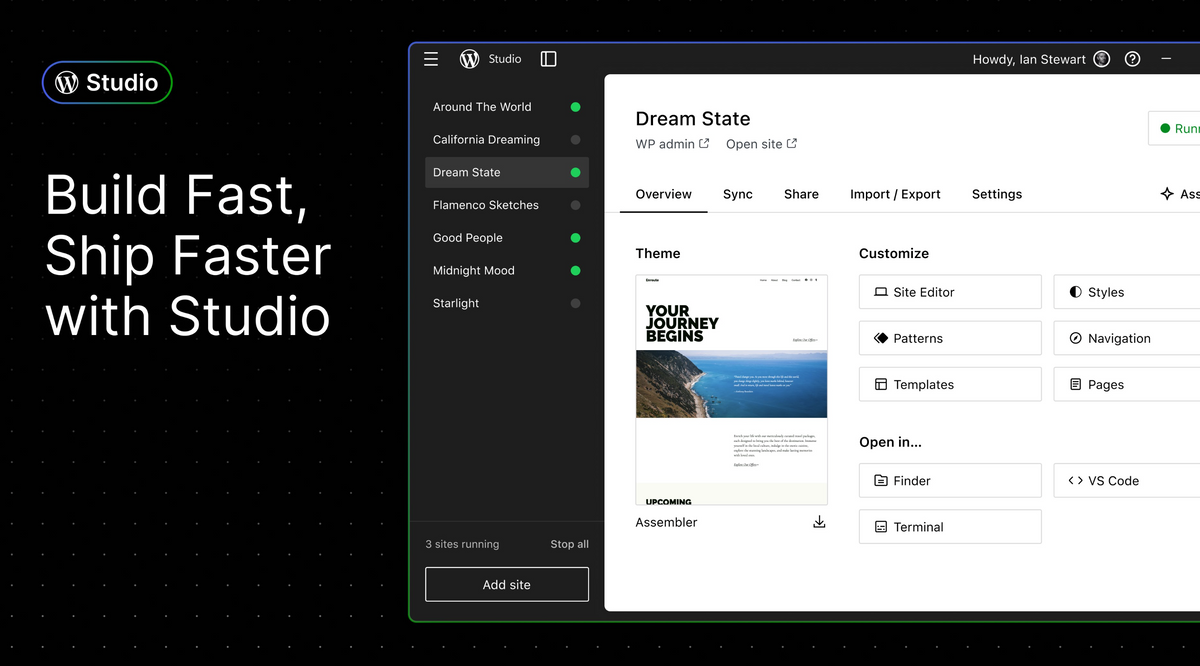Image resolution: width=1200 pixels, height=666 pixels.
Task: Select the Midnight Mood site
Action: click(507, 270)
